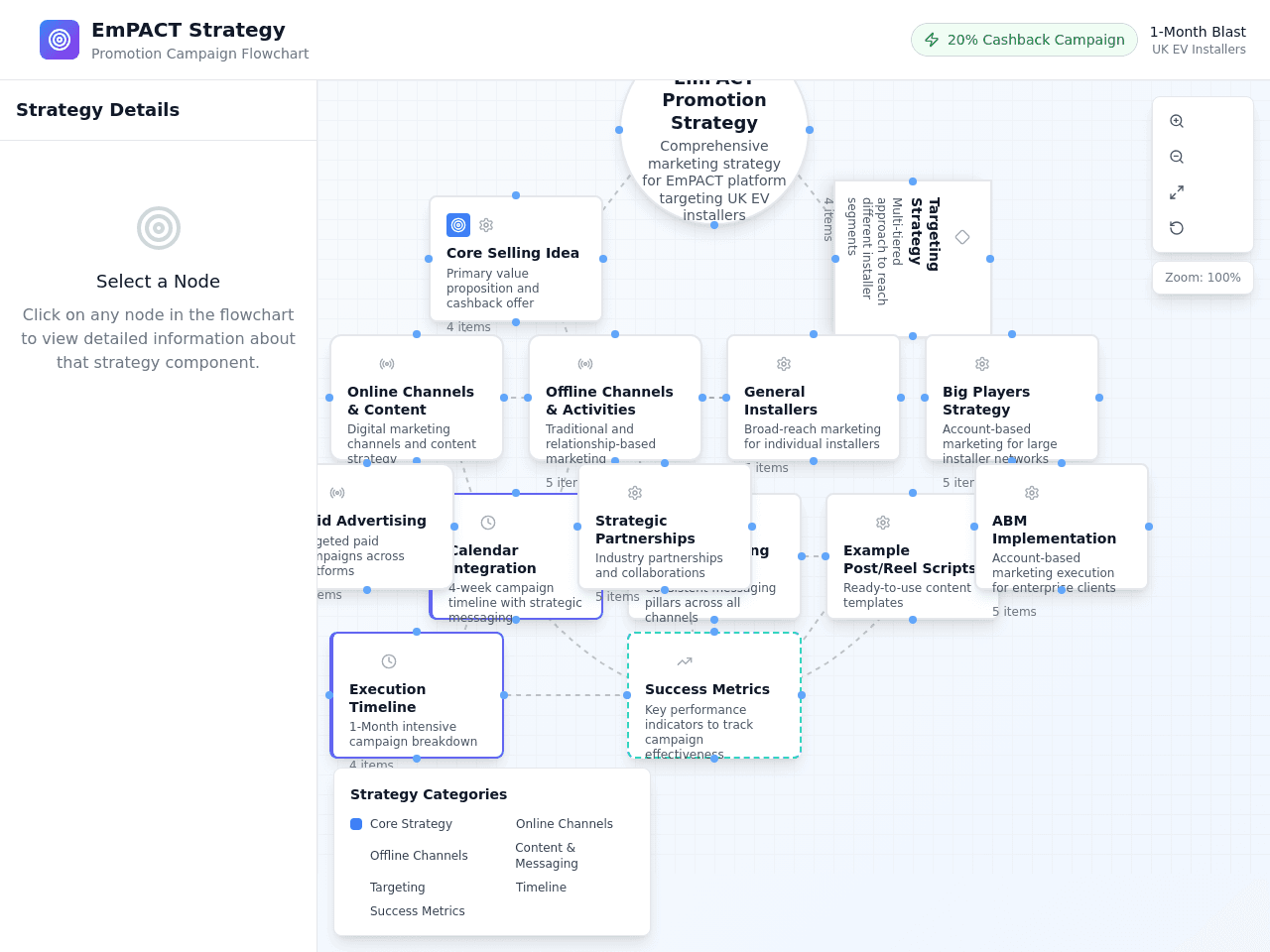This screenshot has width=1270, height=952.
Task: Click the blue target icon on Core Selling Idea
Action: 458,225
